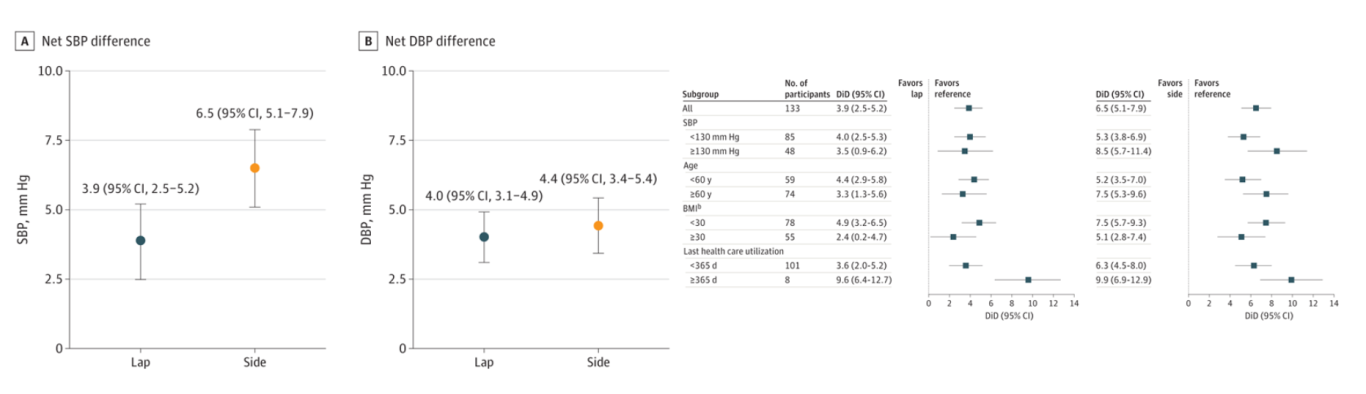Click the ≥365 d square in lap forest plot

tap(1028, 280)
